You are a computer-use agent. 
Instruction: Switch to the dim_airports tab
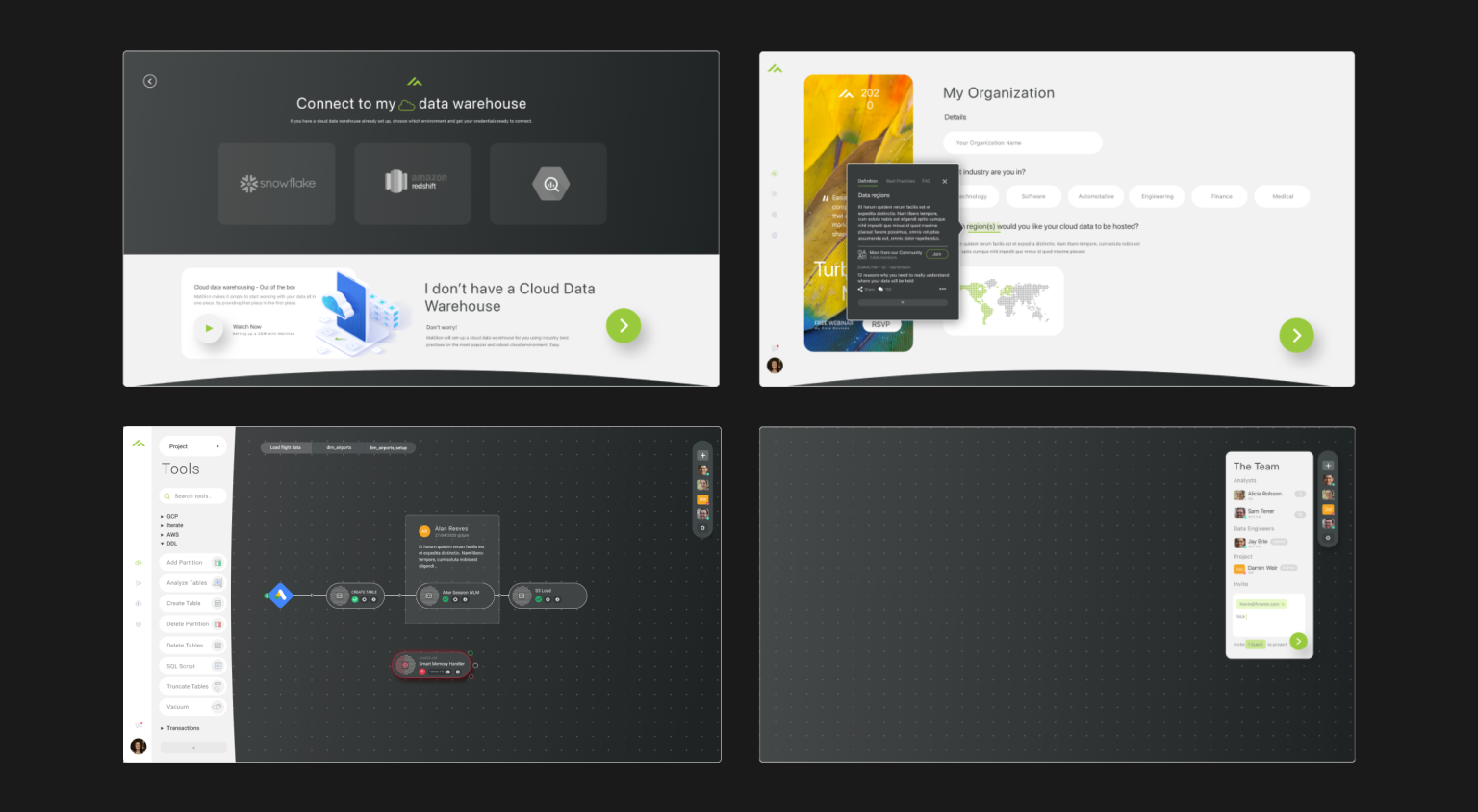point(339,447)
